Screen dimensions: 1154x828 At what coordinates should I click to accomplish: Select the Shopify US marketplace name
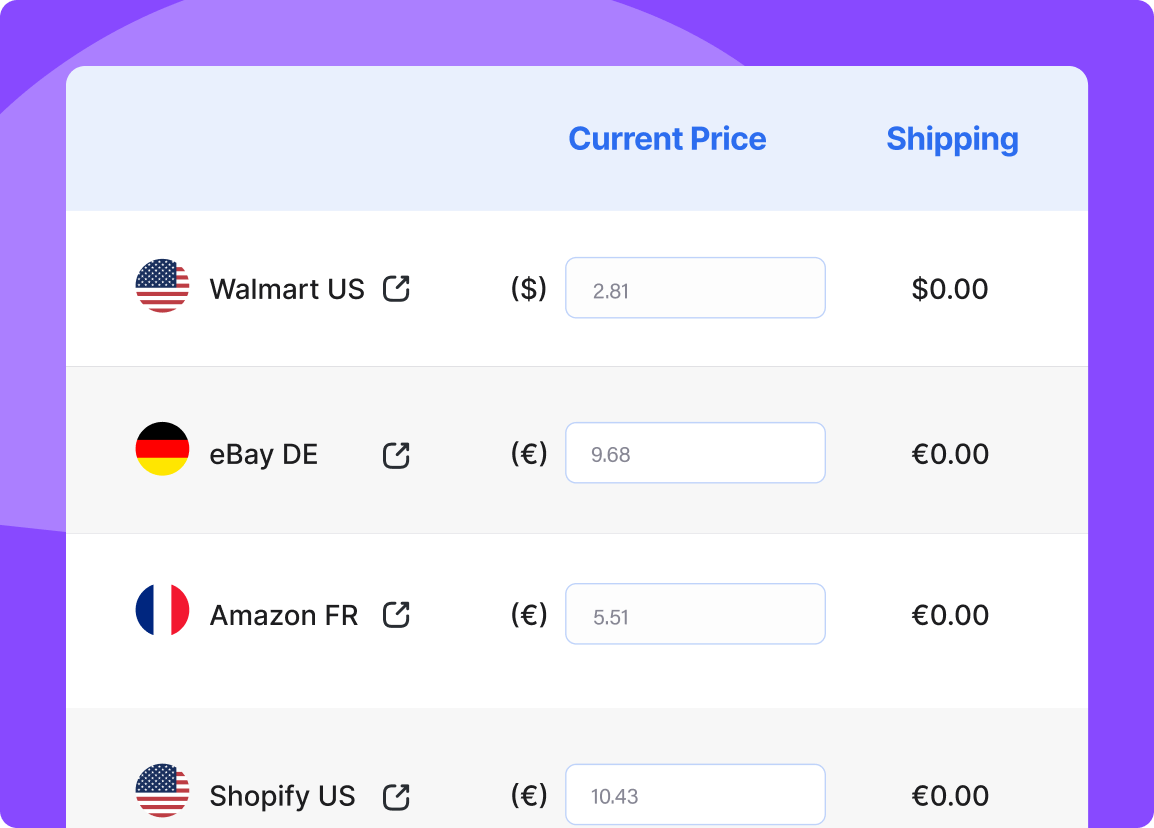(283, 796)
